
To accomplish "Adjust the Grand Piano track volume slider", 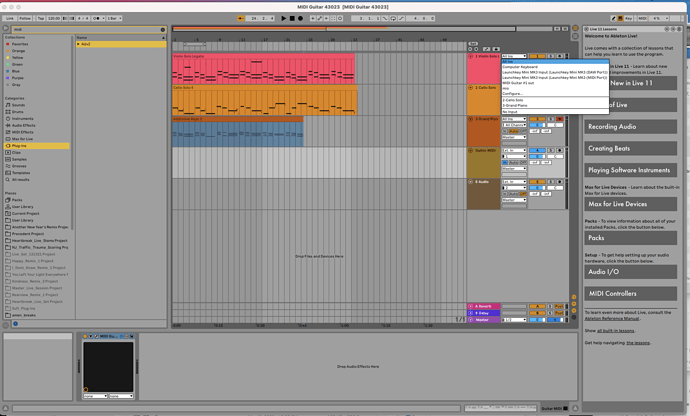I will [x=537, y=125].
